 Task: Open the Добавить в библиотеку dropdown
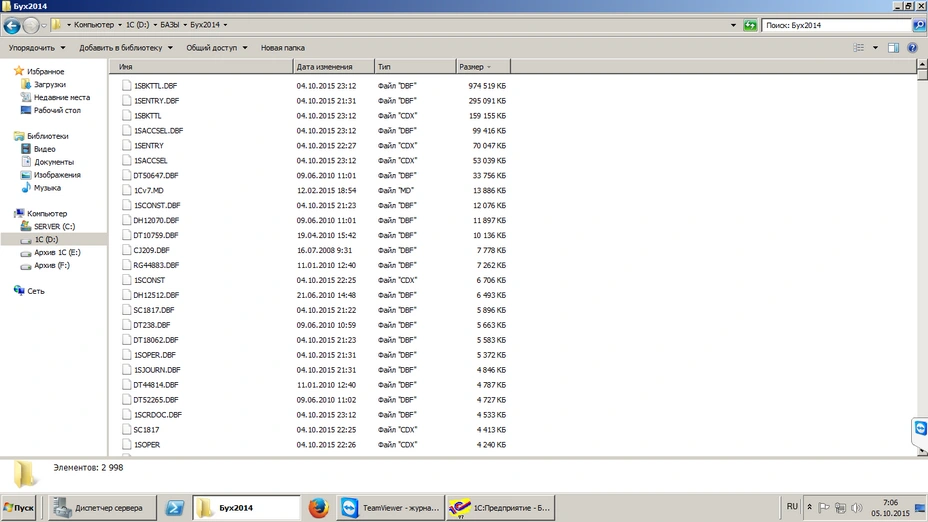click(126, 47)
